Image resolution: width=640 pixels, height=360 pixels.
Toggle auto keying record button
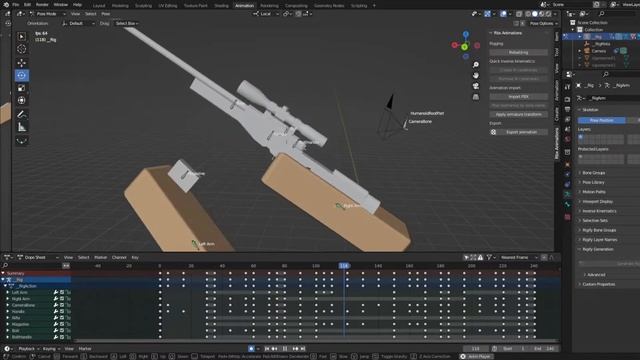(x=251, y=349)
